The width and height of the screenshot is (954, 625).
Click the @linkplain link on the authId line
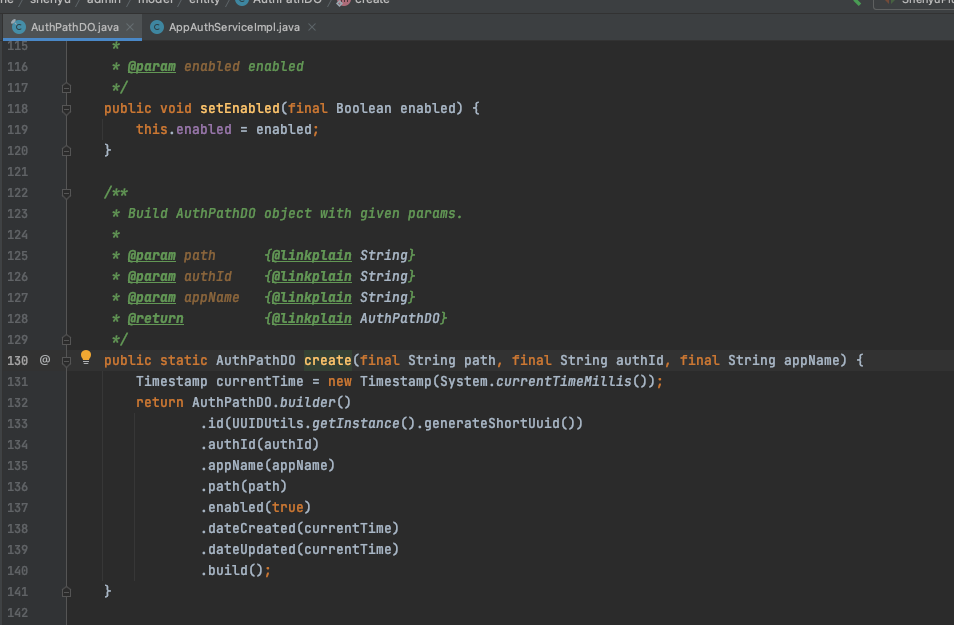[311, 276]
